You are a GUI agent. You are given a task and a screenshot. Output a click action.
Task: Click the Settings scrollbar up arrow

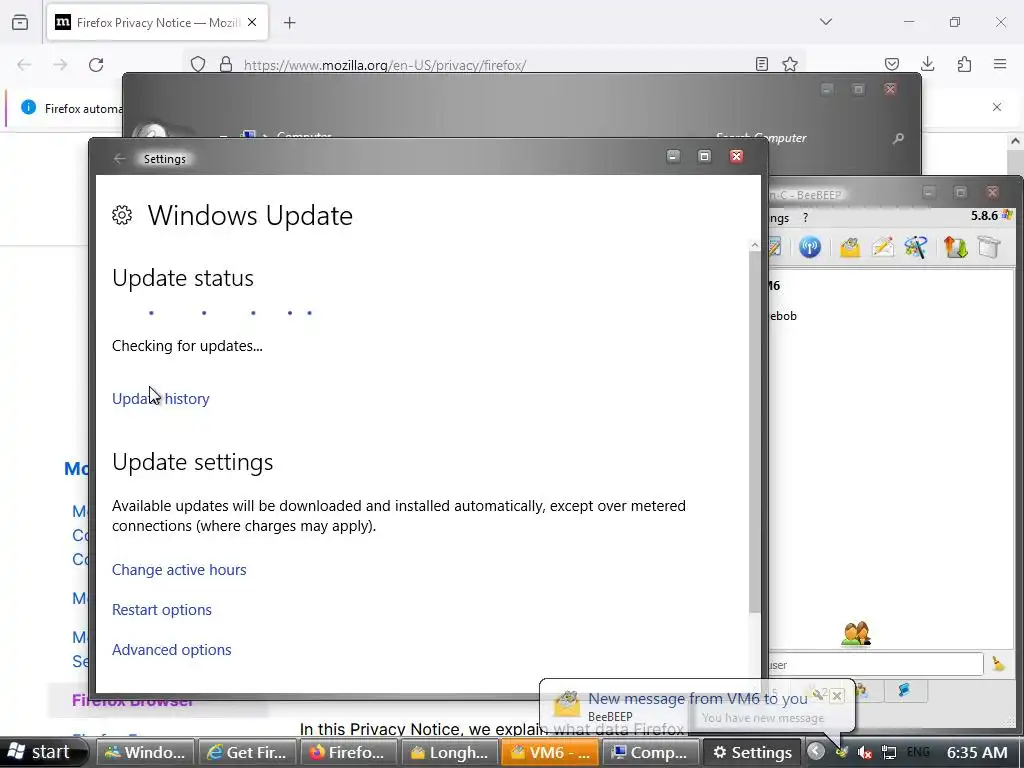(754, 245)
